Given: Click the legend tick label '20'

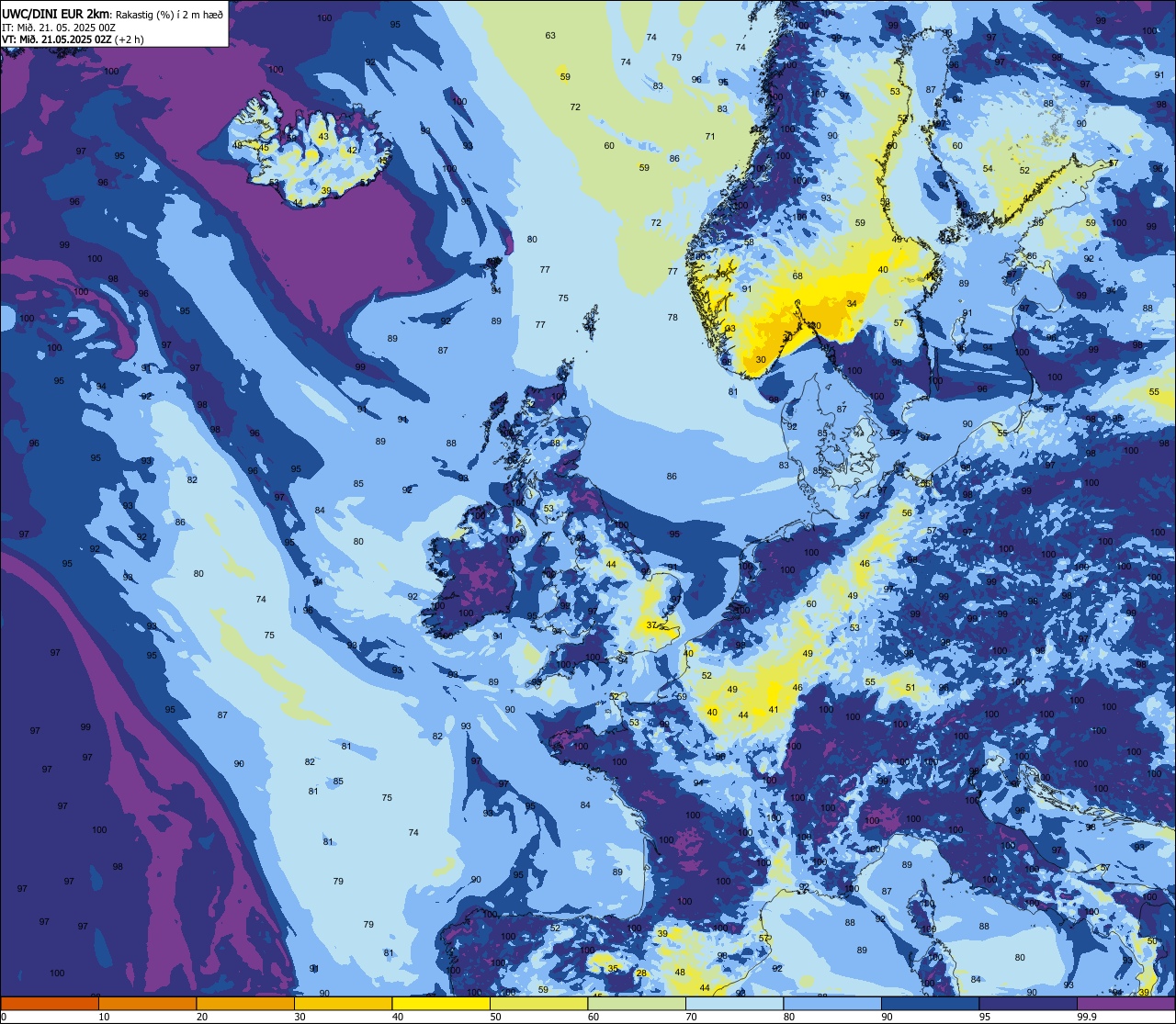Looking at the screenshot, I should (x=201, y=1017).
